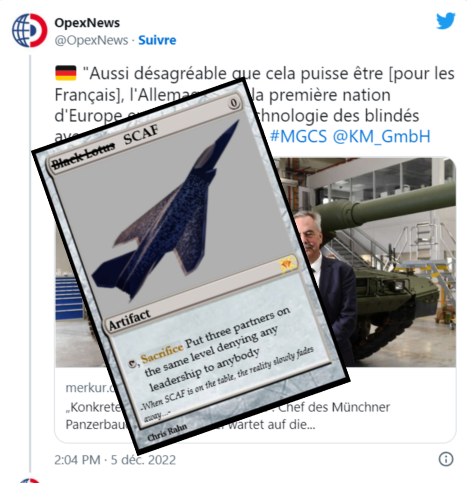The height and width of the screenshot is (483, 467).
Task: Open the OpexNews globe avatar
Action: coord(29,30)
